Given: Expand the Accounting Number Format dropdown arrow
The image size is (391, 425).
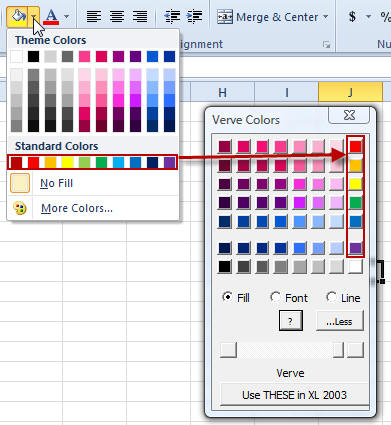Looking at the screenshot, I should tap(368, 16).
